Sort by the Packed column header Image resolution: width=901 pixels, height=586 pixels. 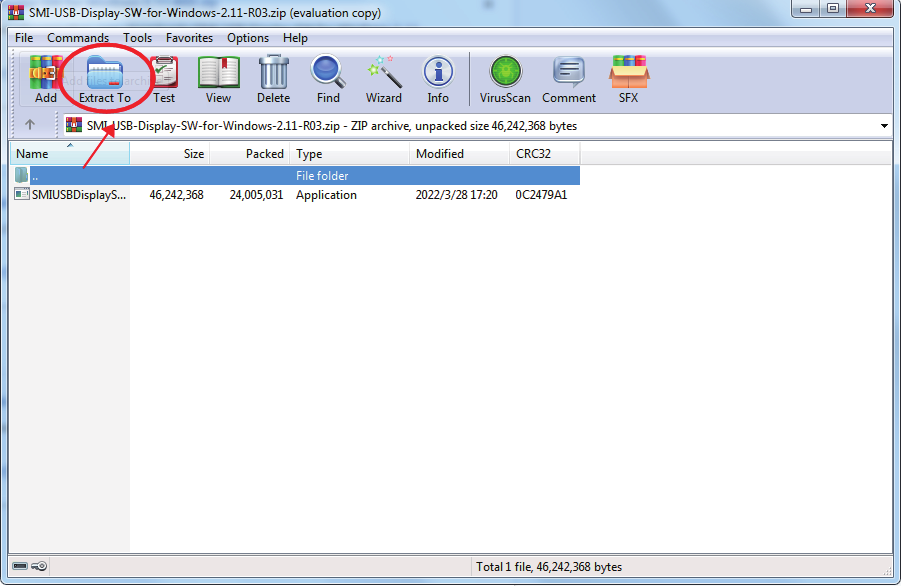point(249,153)
